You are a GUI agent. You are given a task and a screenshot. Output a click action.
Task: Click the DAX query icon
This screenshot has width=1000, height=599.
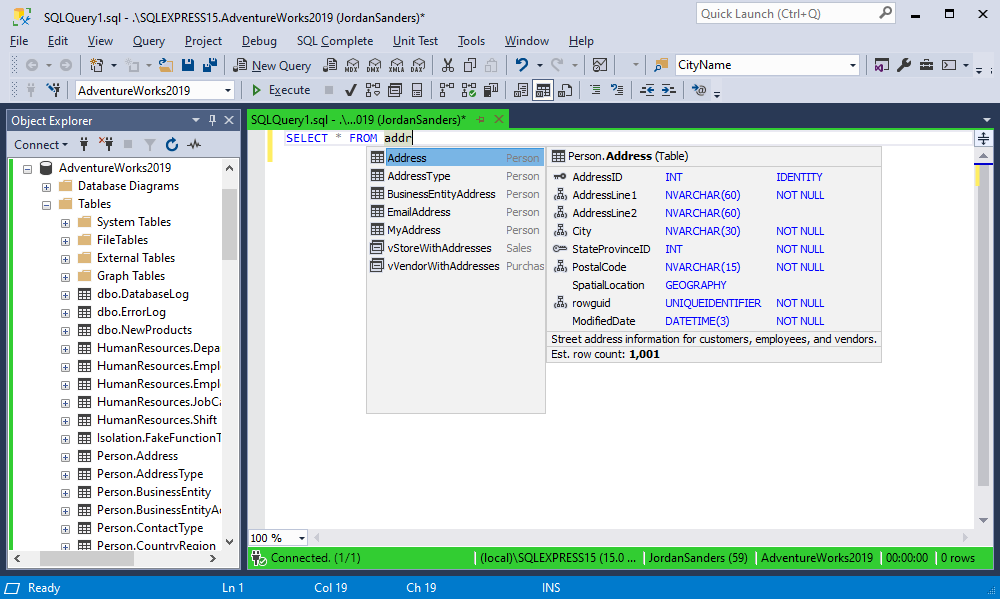418,65
